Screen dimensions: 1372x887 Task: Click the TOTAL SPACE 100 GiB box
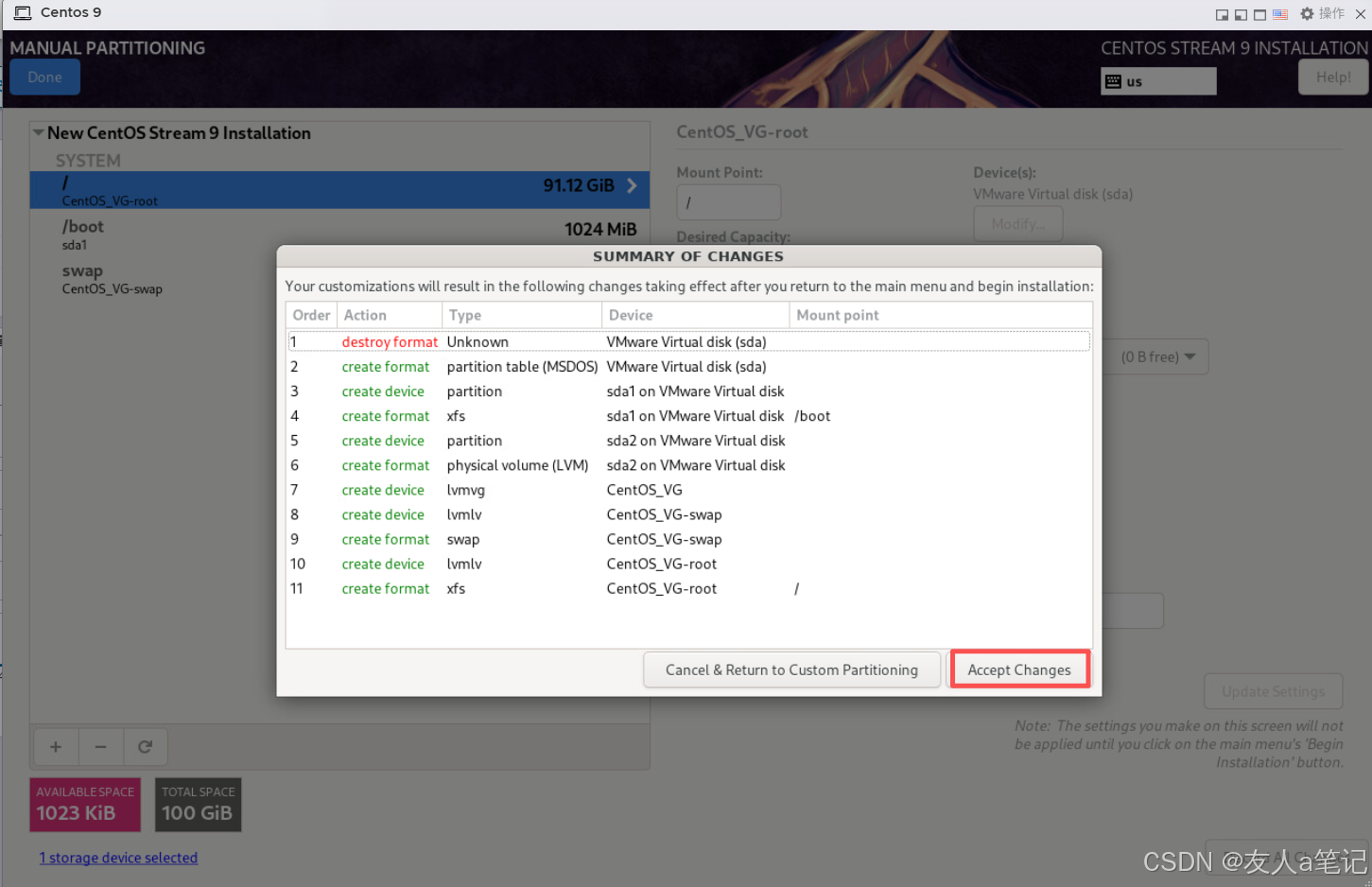198,805
